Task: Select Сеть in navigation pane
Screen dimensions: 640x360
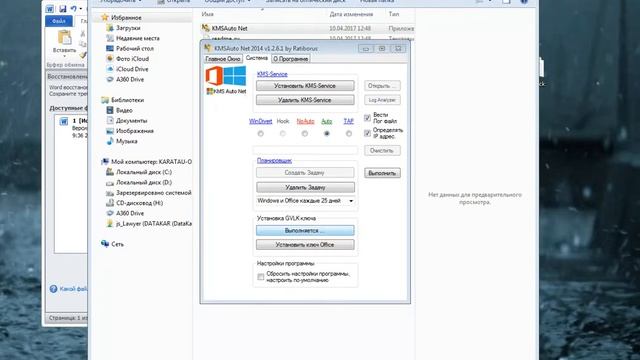Action: pos(117,244)
